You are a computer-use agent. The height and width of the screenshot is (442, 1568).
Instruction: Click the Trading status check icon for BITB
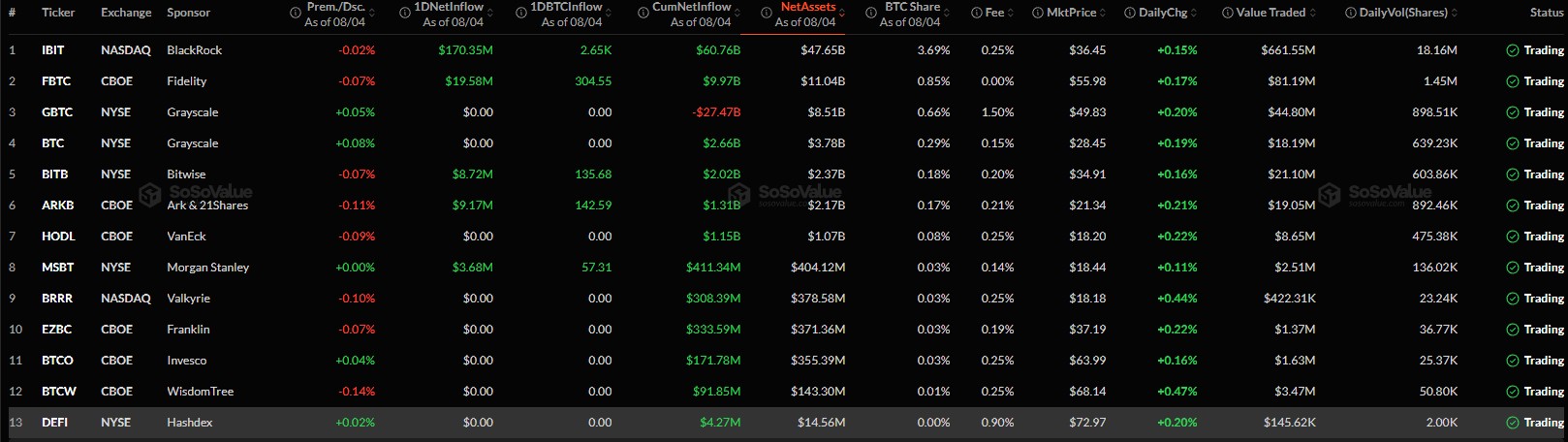point(1512,174)
